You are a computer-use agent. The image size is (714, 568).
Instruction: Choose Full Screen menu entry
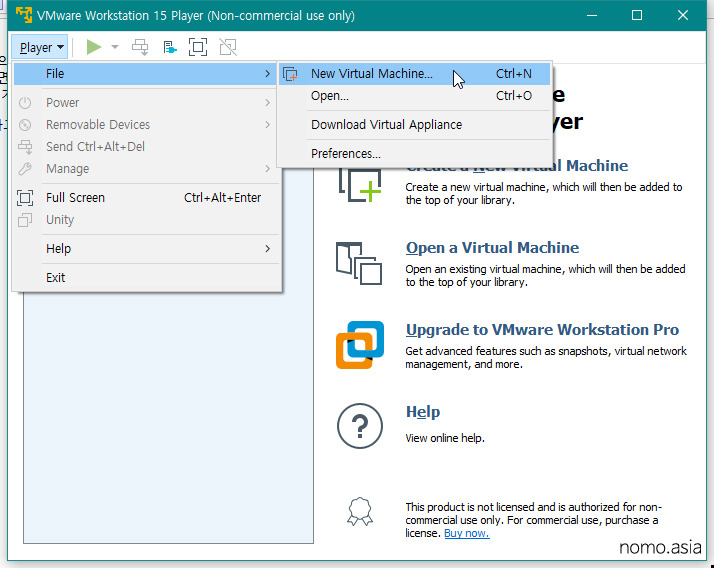point(144,198)
